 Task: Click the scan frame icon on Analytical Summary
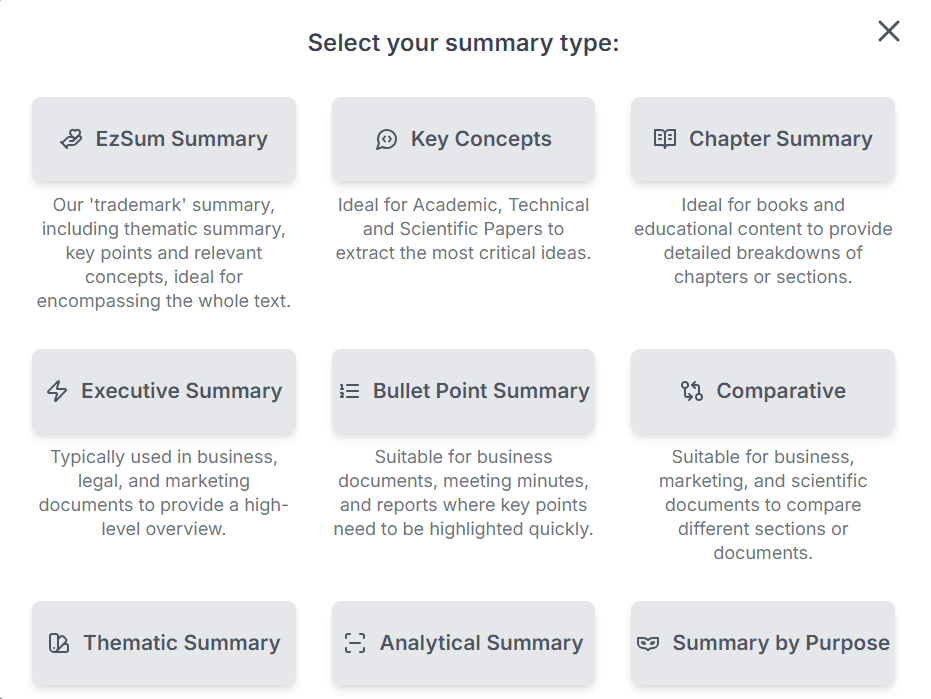pos(355,643)
